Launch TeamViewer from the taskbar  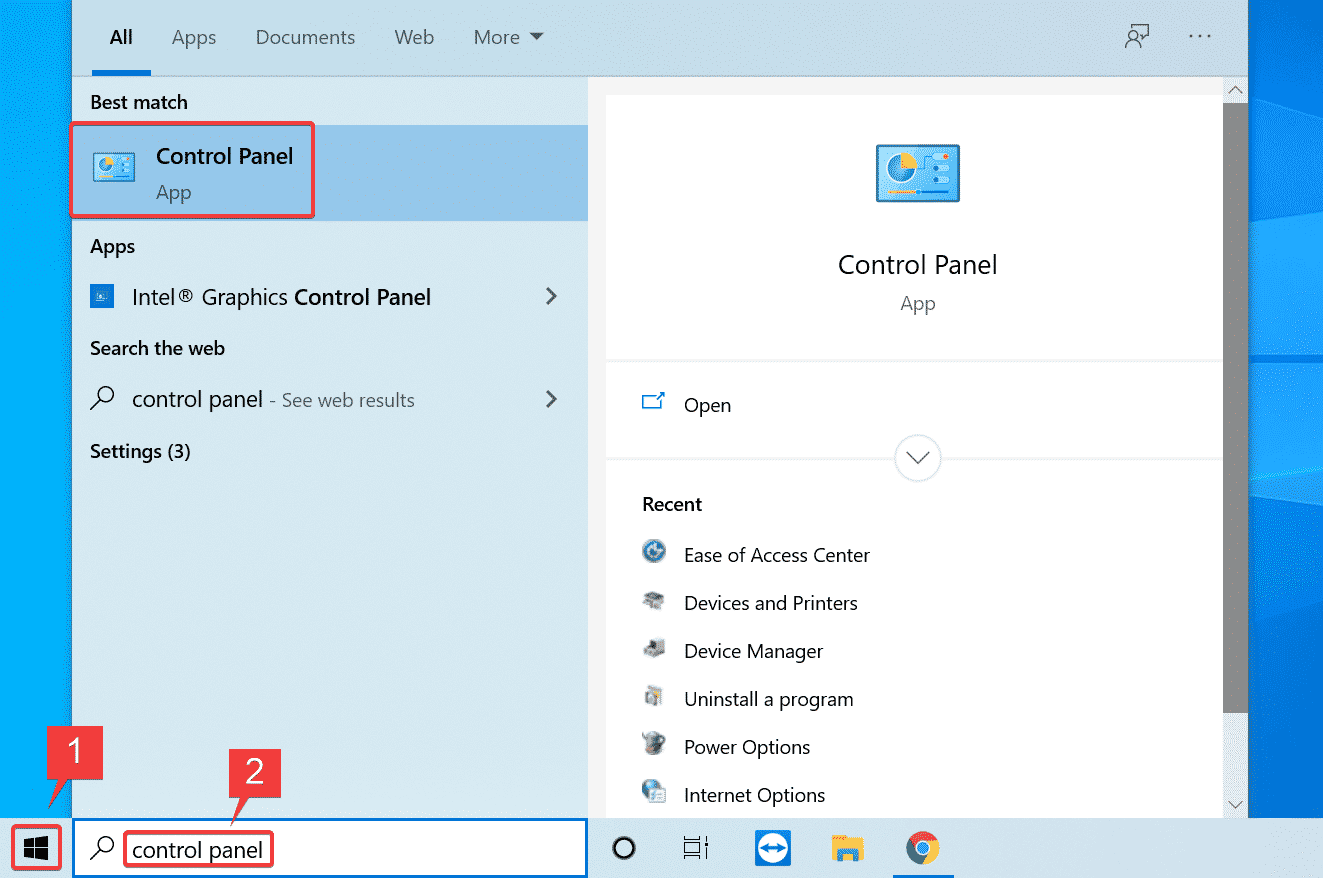[772, 849]
